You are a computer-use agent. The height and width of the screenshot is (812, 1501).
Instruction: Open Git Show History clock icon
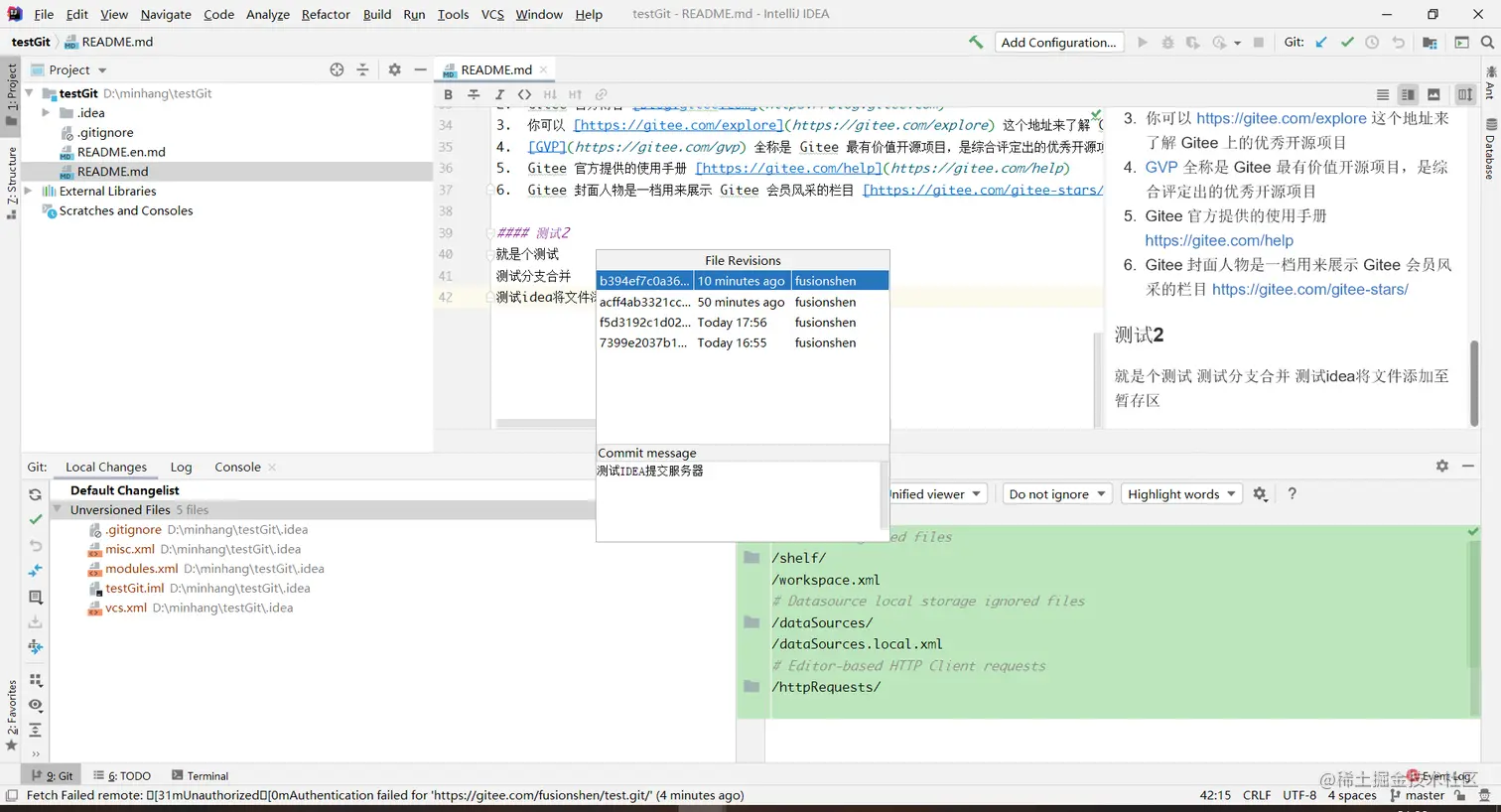[x=1372, y=42]
